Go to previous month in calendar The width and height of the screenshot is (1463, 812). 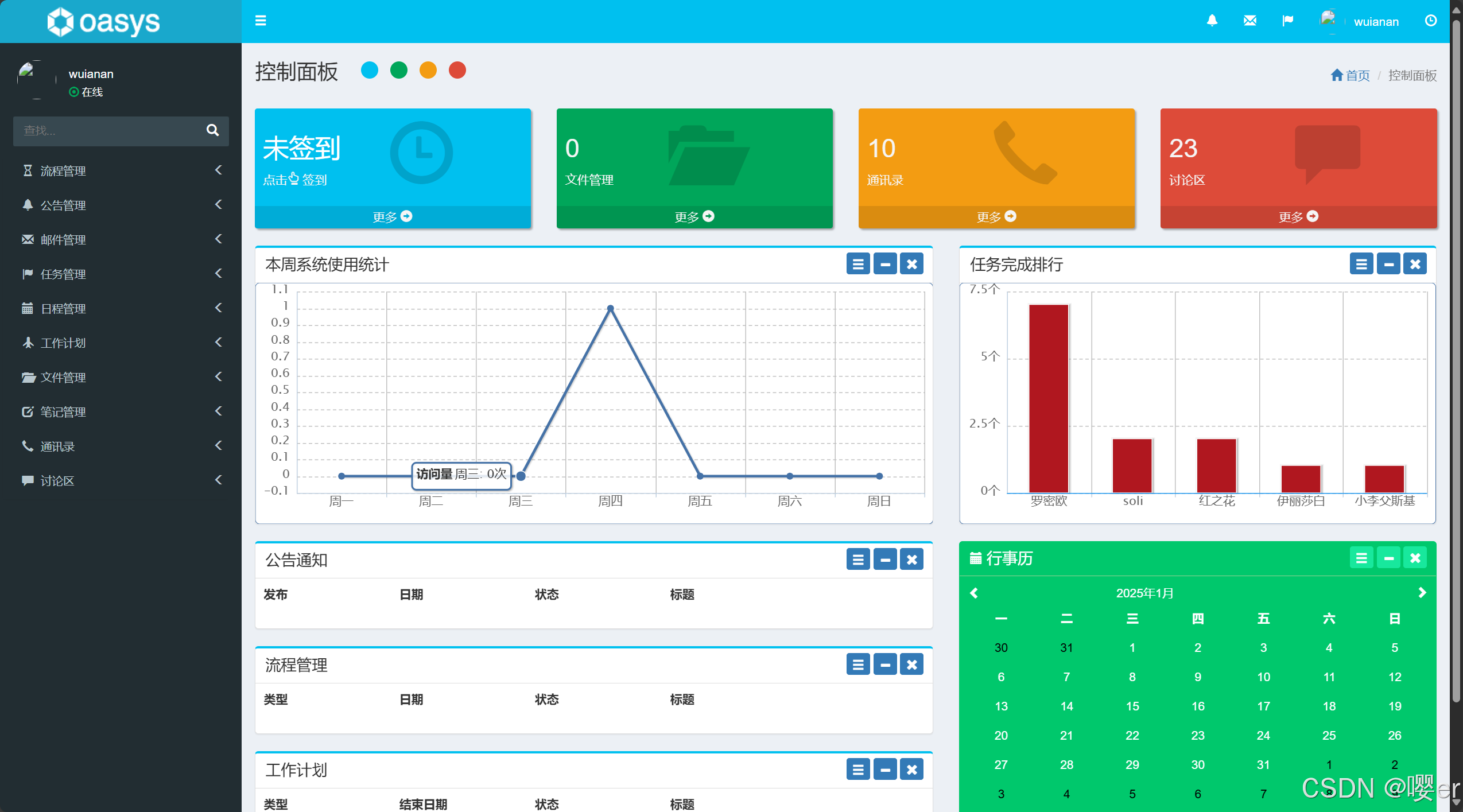coord(974,593)
